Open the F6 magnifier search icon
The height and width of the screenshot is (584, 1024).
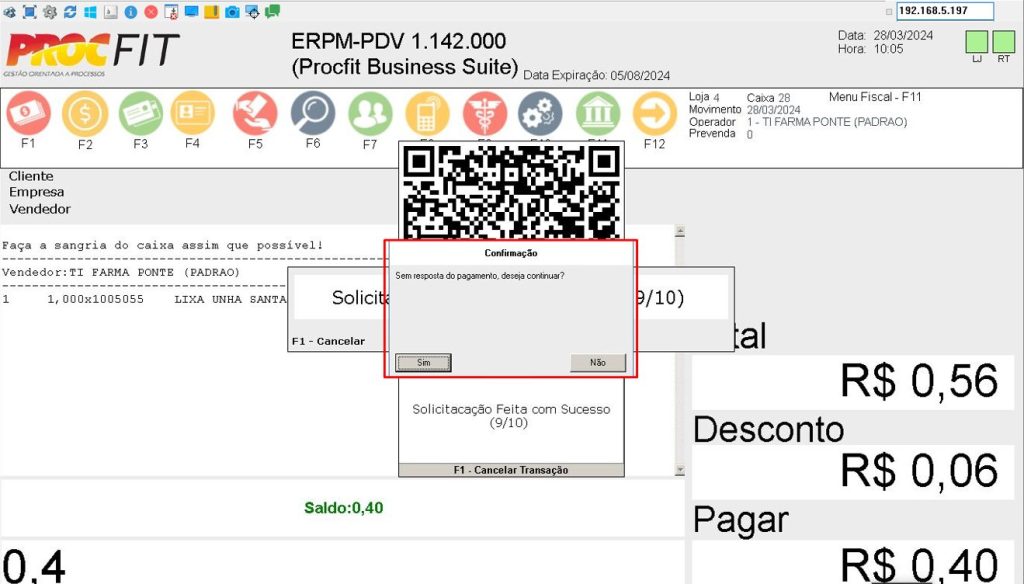point(313,113)
